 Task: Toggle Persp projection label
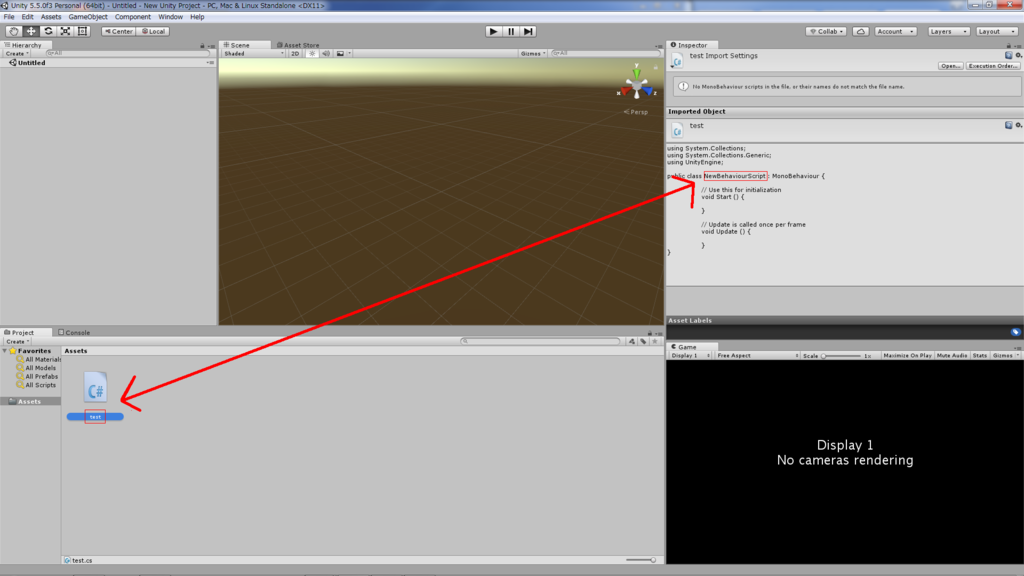point(635,112)
